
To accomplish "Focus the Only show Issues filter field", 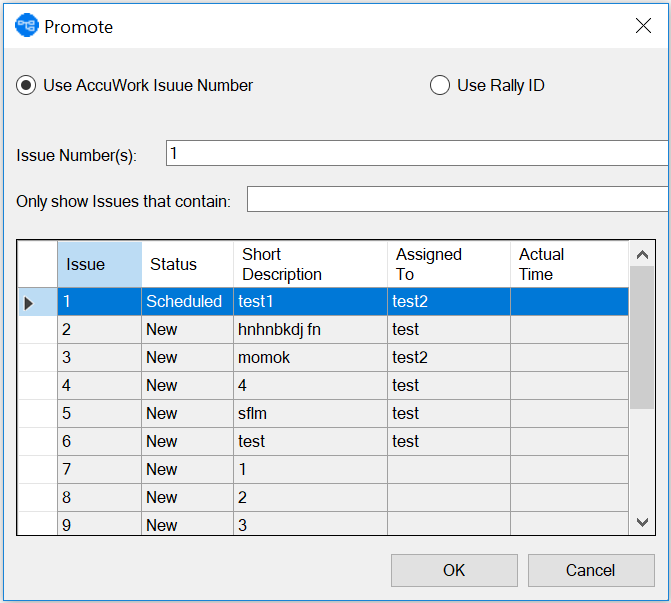I will point(456,200).
